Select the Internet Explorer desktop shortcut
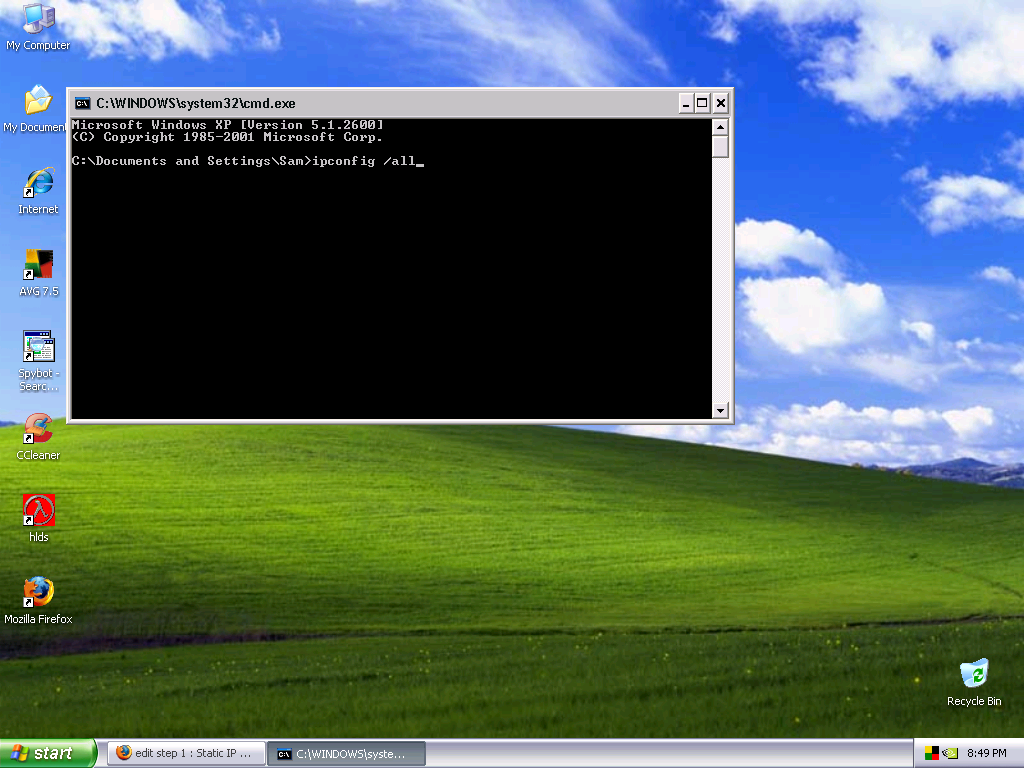 click(x=38, y=191)
